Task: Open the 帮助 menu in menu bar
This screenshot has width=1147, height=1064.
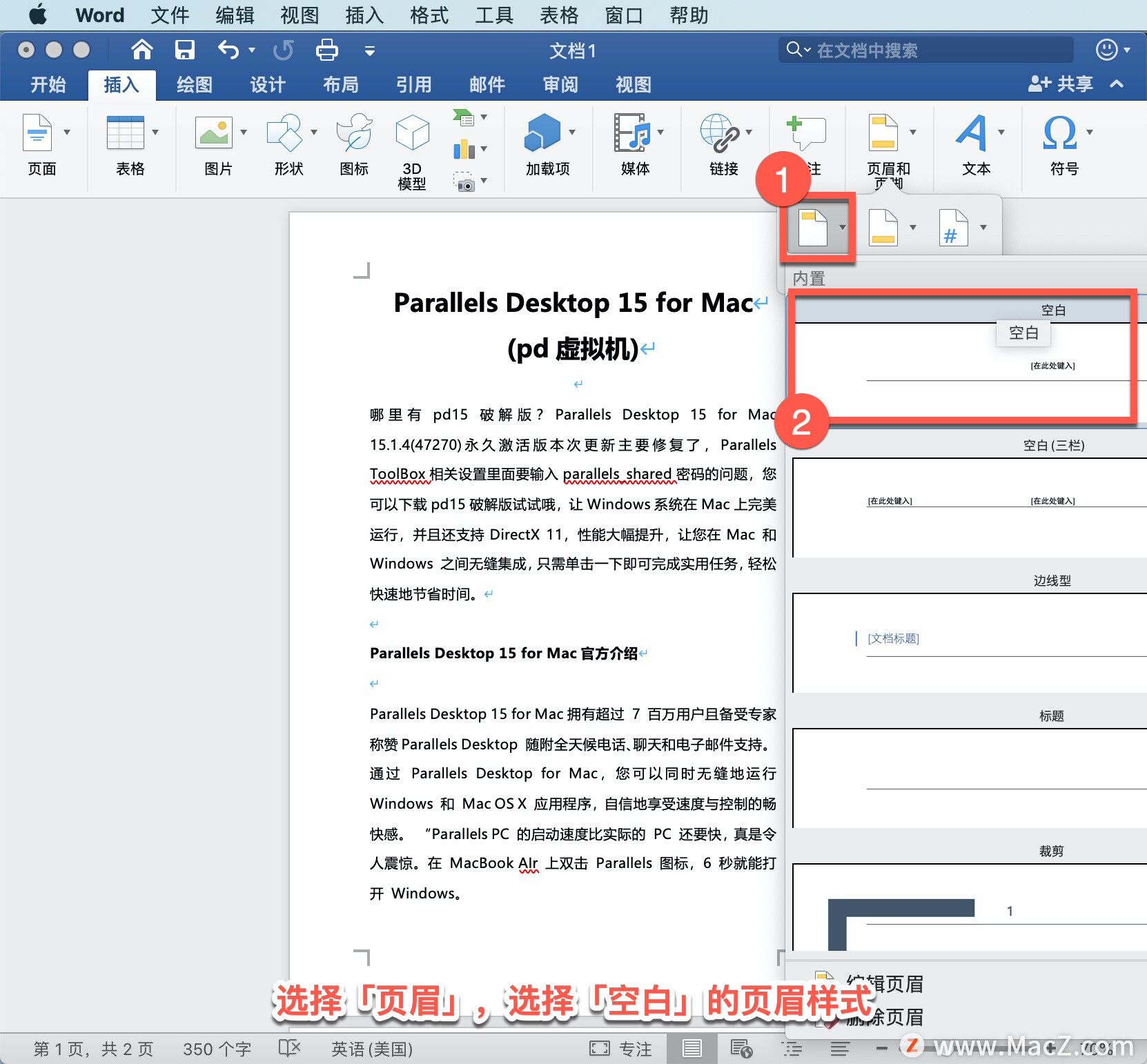Action: (689, 15)
